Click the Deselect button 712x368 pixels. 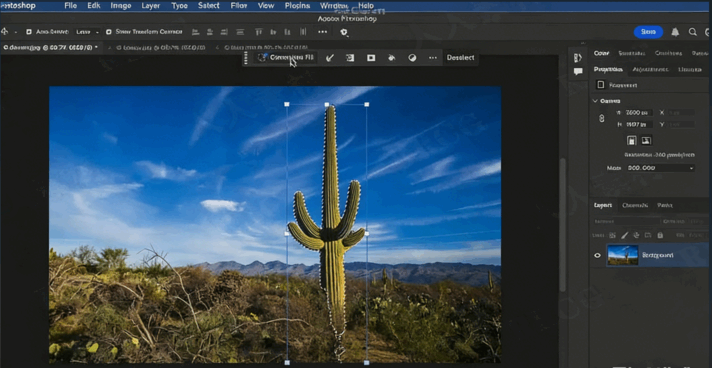click(x=460, y=58)
